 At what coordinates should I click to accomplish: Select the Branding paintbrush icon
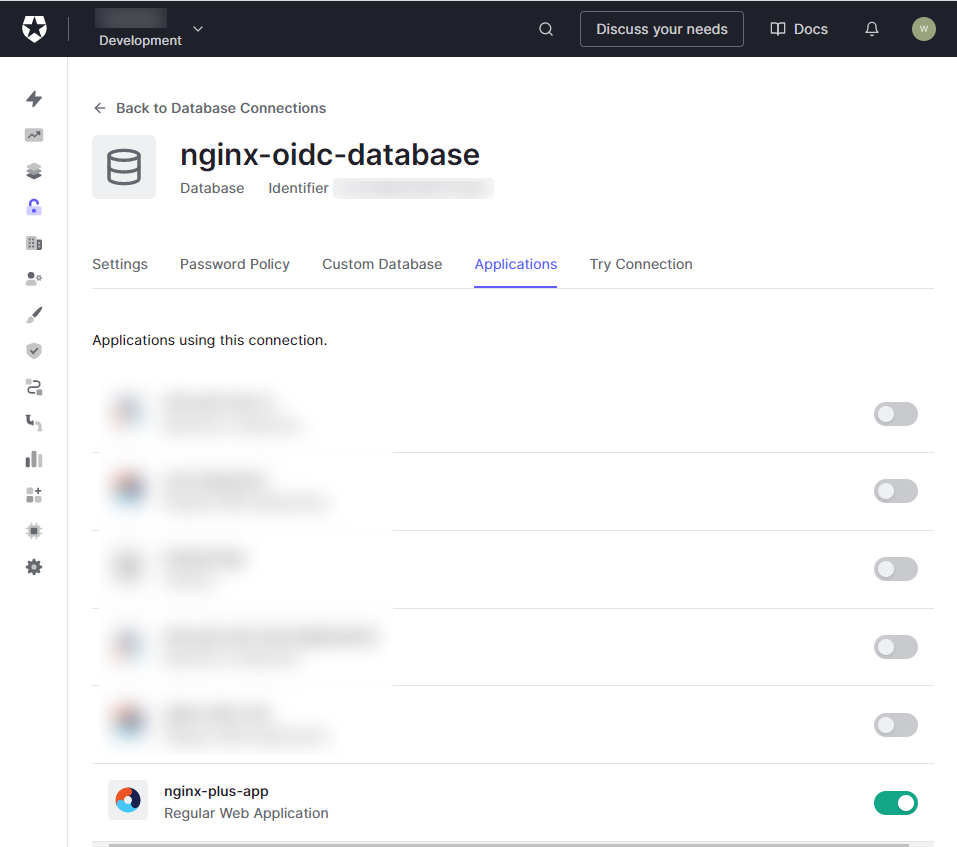(33, 315)
